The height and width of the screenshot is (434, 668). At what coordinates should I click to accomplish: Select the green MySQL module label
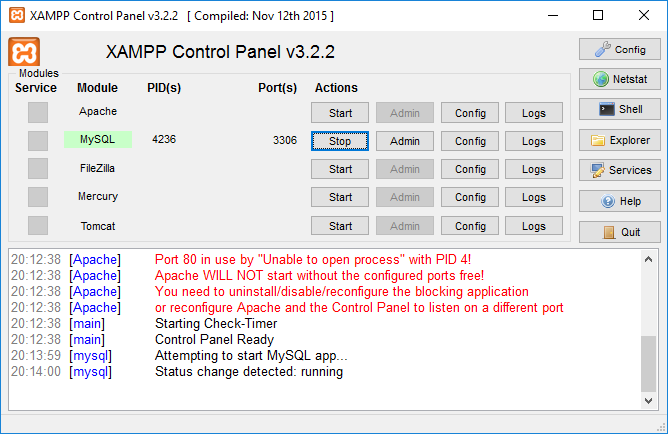coord(97,140)
